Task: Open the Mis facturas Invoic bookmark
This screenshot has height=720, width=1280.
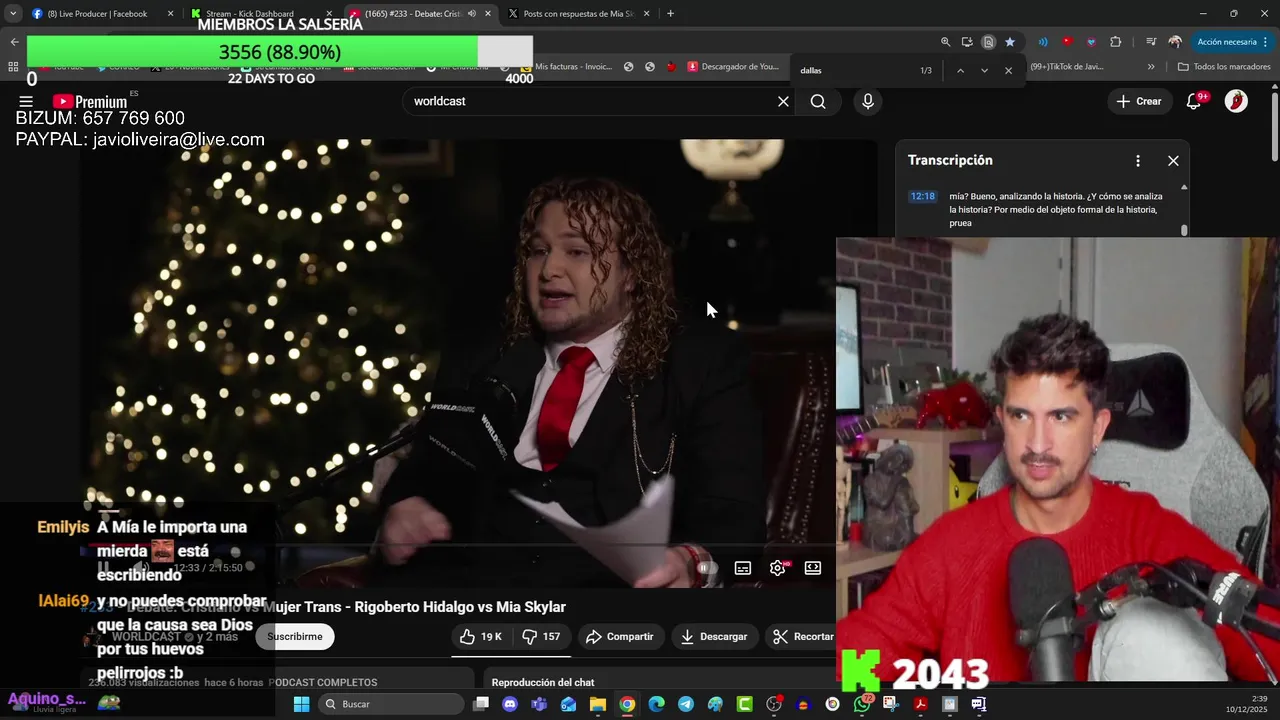Action: (566, 67)
